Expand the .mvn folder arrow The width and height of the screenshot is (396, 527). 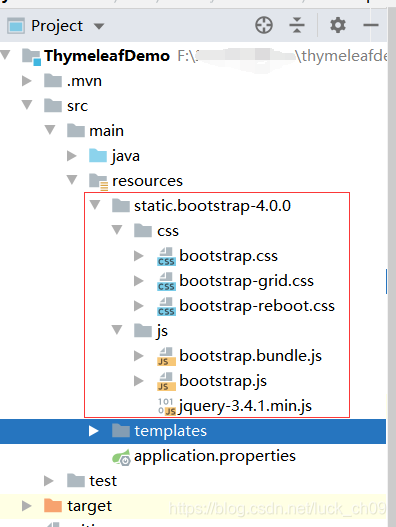pos(27,81)
